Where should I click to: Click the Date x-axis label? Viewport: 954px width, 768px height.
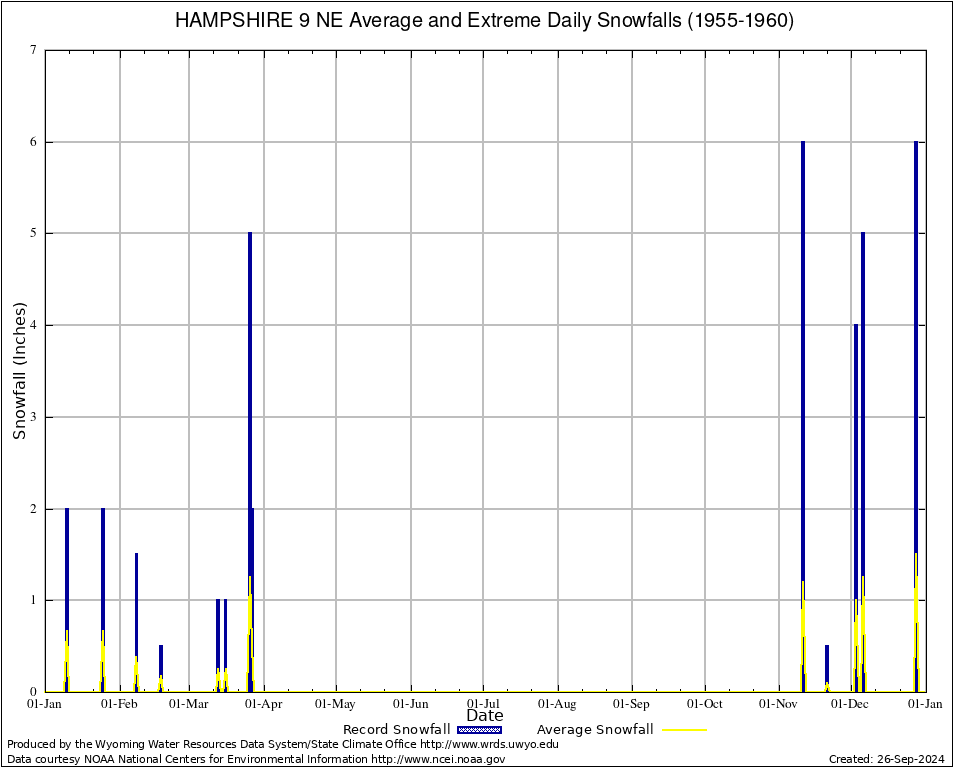point(485,715)
